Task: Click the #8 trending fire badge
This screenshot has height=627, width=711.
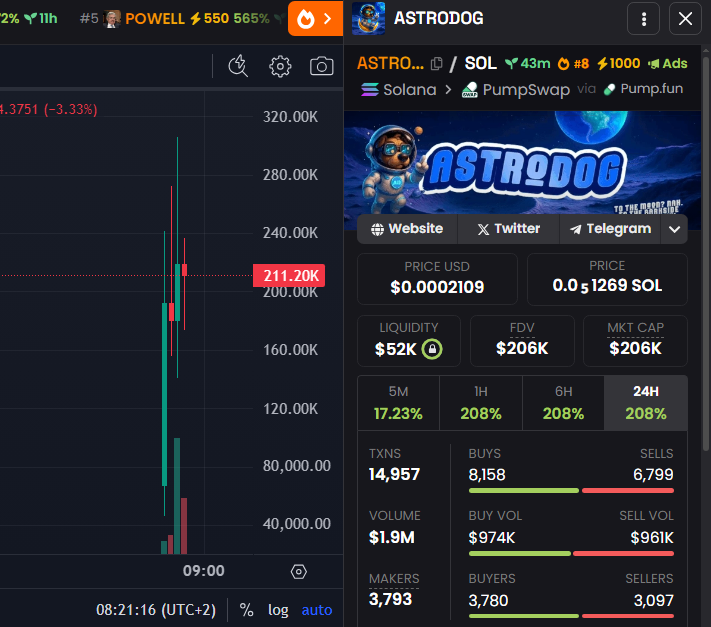Action: (573, 63)
